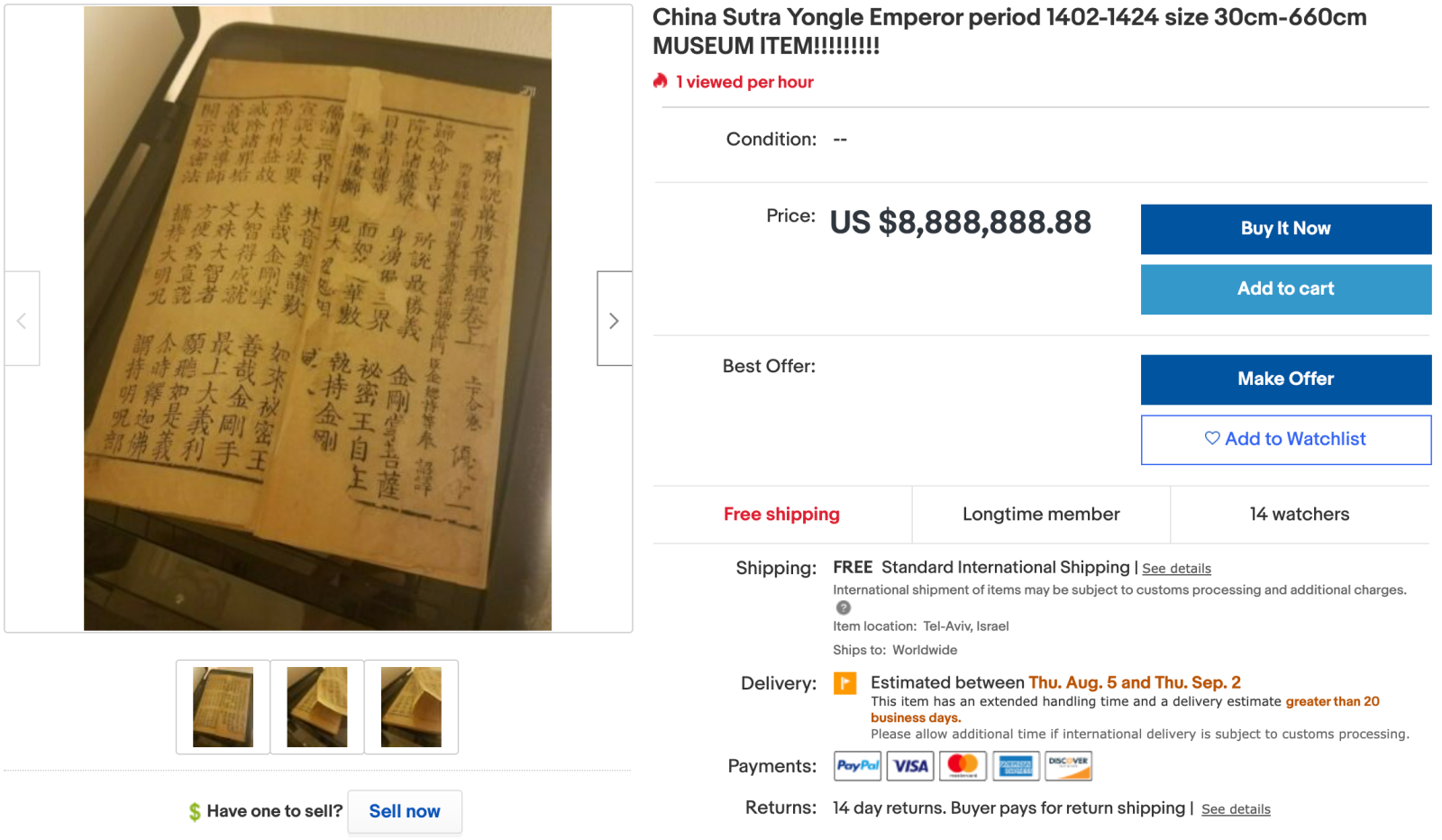
Task: Toggle Add to Watchlist heart button
Action: [x=1286, y=440]
